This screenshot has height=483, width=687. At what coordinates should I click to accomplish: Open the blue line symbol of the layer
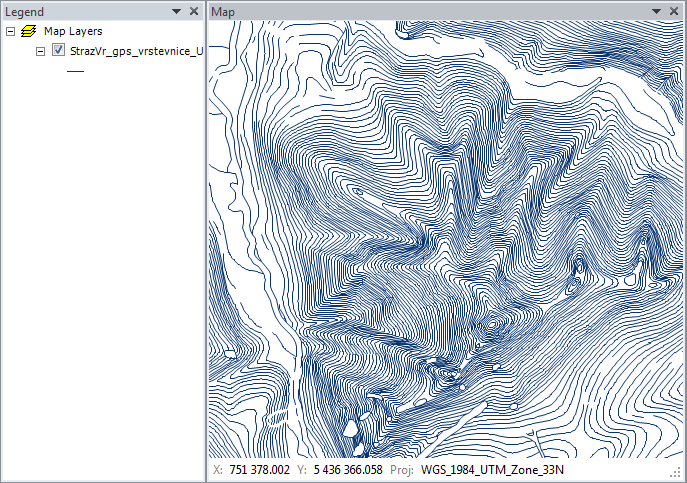click(x=75, y=71)
